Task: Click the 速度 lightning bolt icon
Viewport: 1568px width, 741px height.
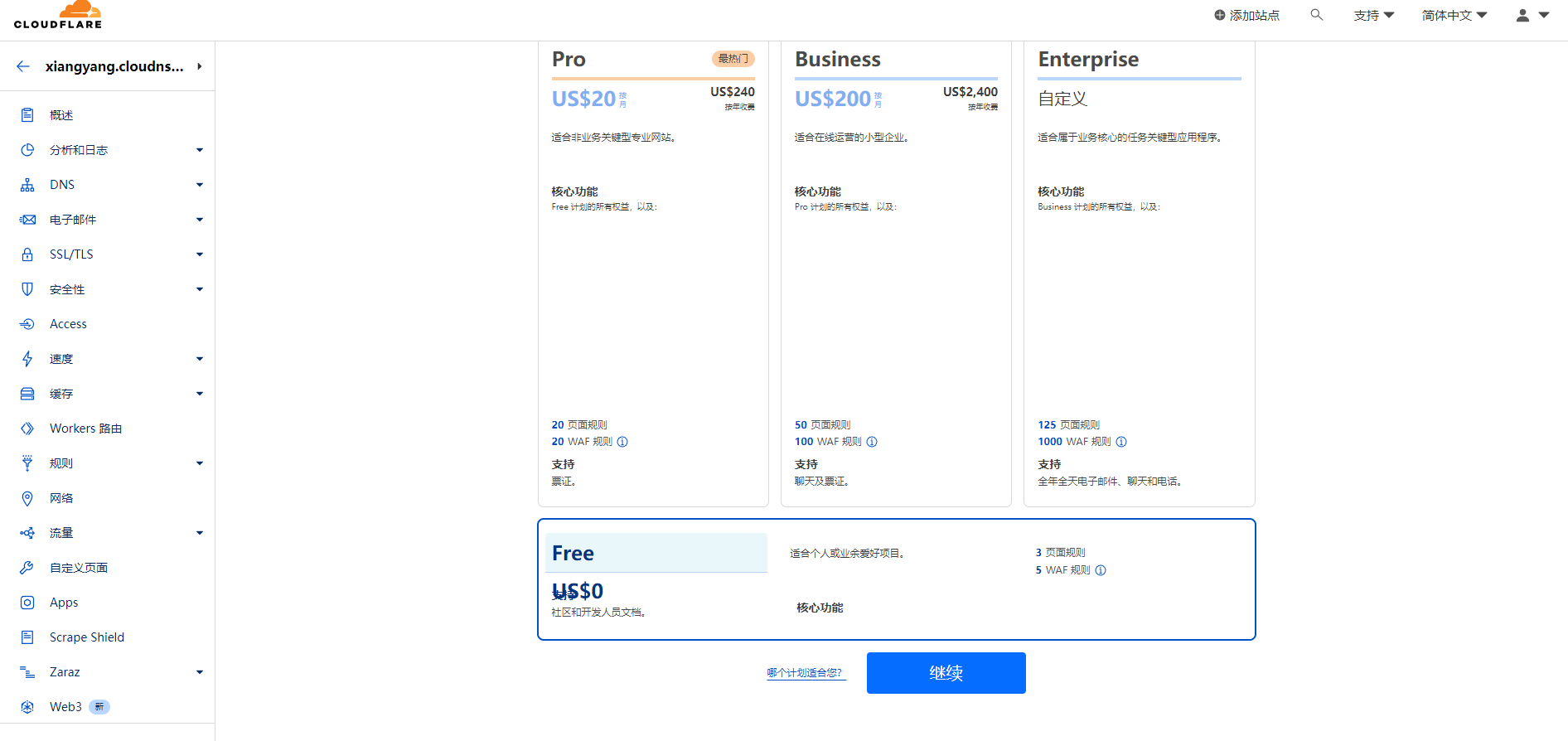Action: point(27,359)
